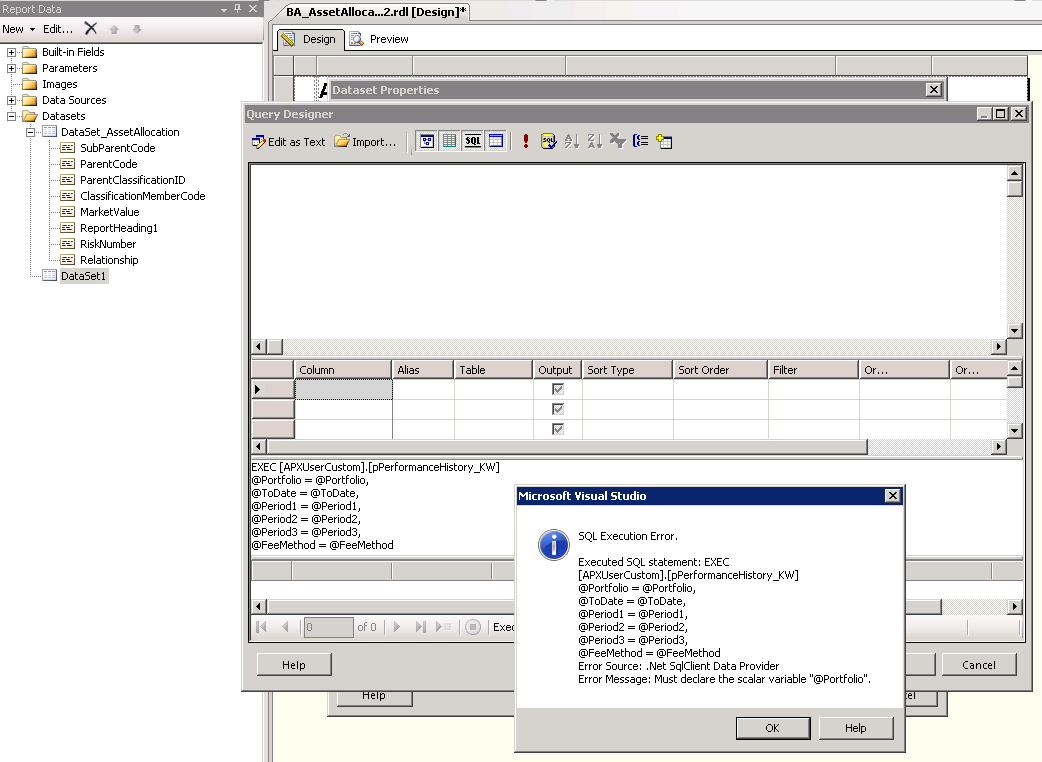Toggle the grid pane icon
1042x762 pixels.
click(x=450, y=141)
